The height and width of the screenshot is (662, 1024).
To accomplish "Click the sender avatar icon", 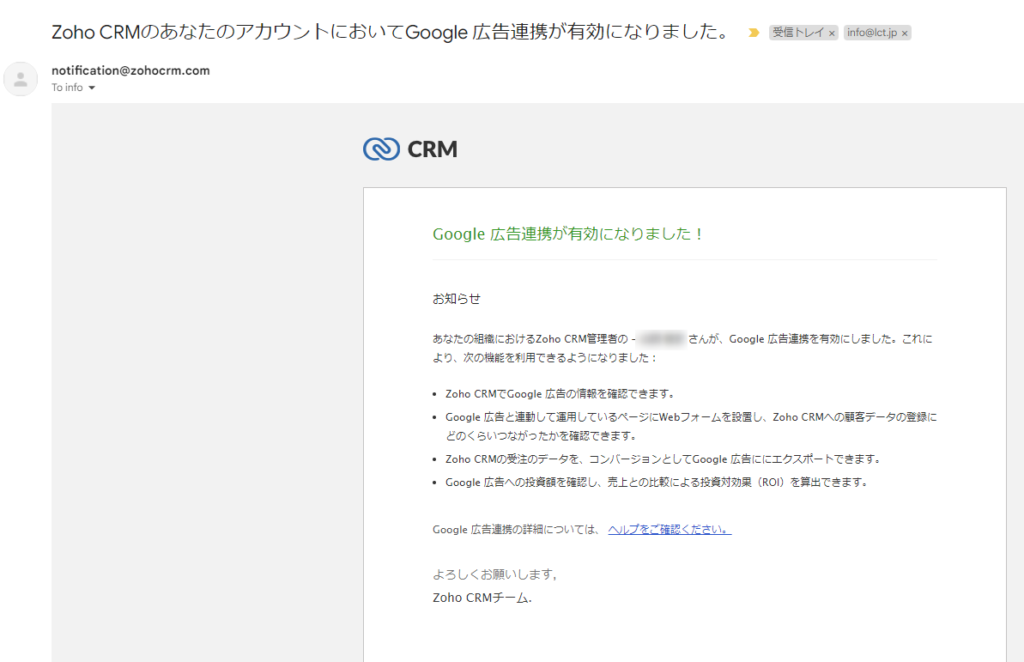I will coord(21,79).
